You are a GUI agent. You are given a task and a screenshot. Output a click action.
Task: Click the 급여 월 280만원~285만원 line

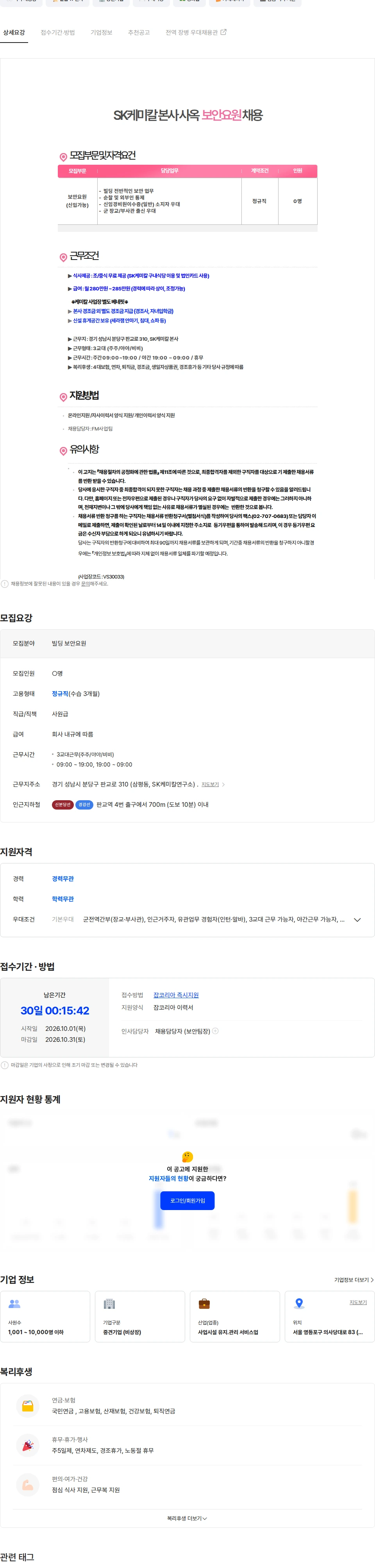click(127, 289)
